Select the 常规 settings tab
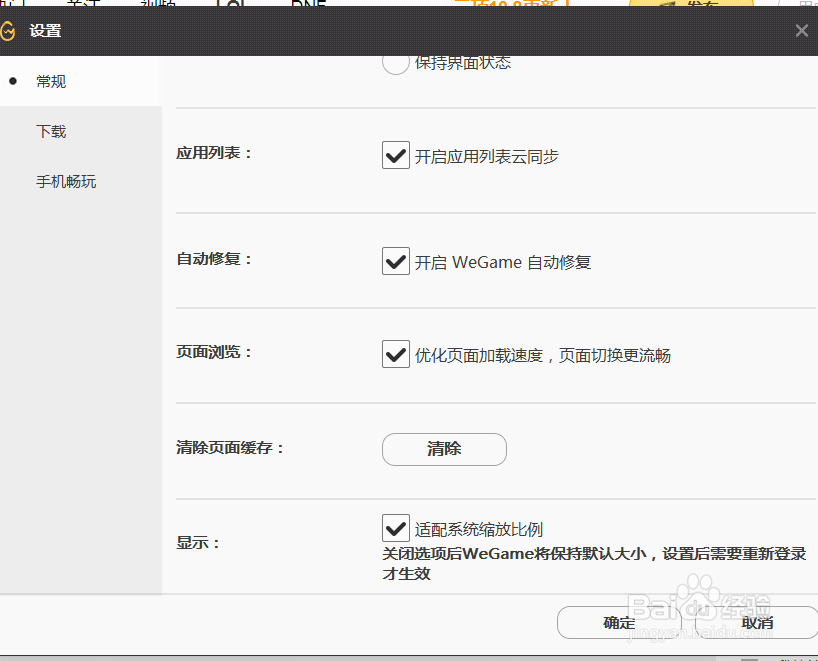The width and height of the screenshot is (818, 661). [x=80, y=81]
